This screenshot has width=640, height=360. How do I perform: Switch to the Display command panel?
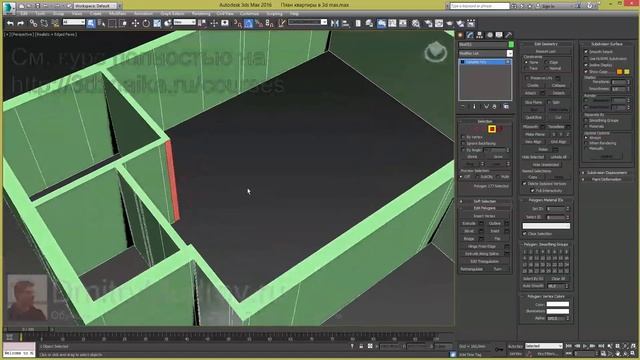(499, 36)
